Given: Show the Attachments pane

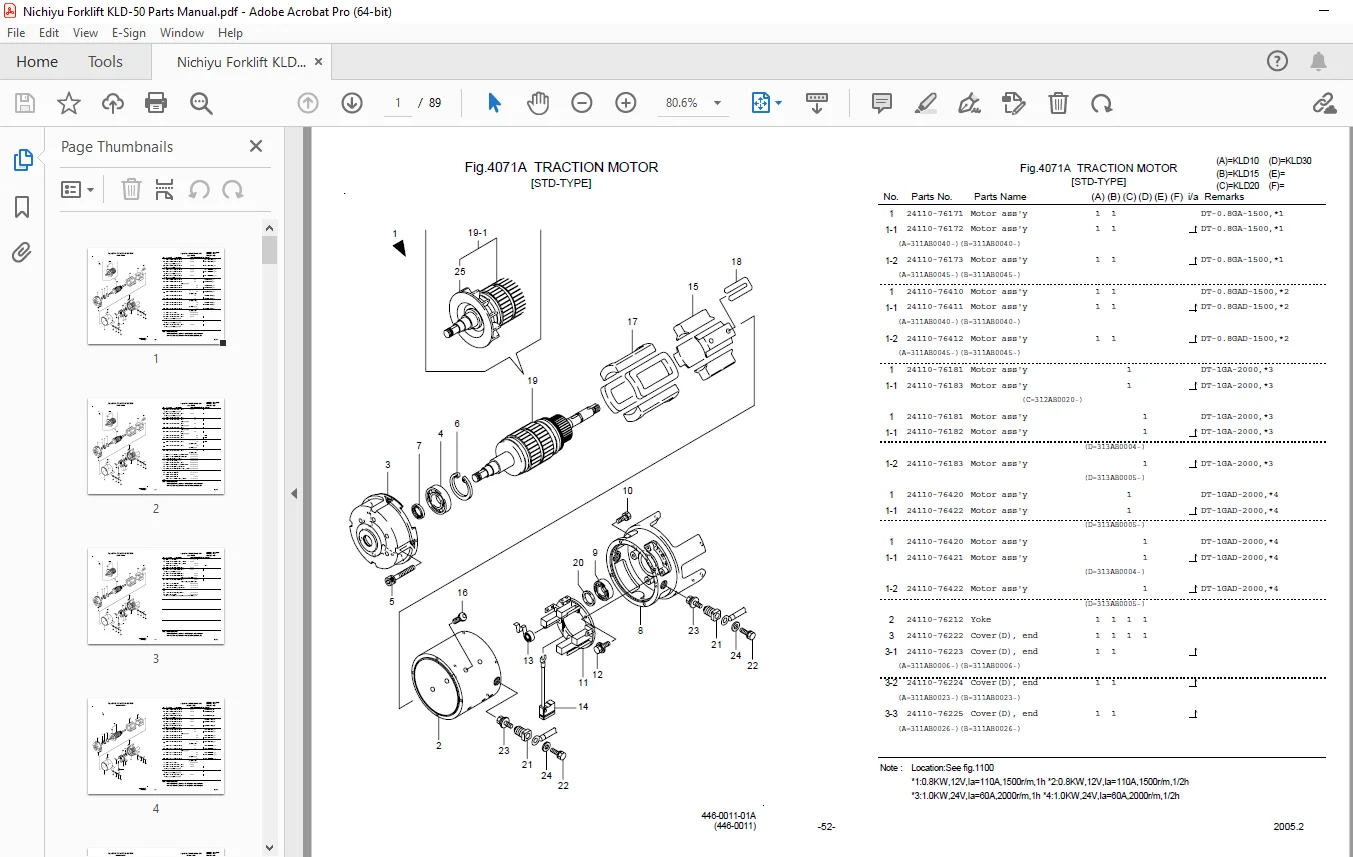Looking at the screenshot, I should pyautogui.click(x=22, y=253).
